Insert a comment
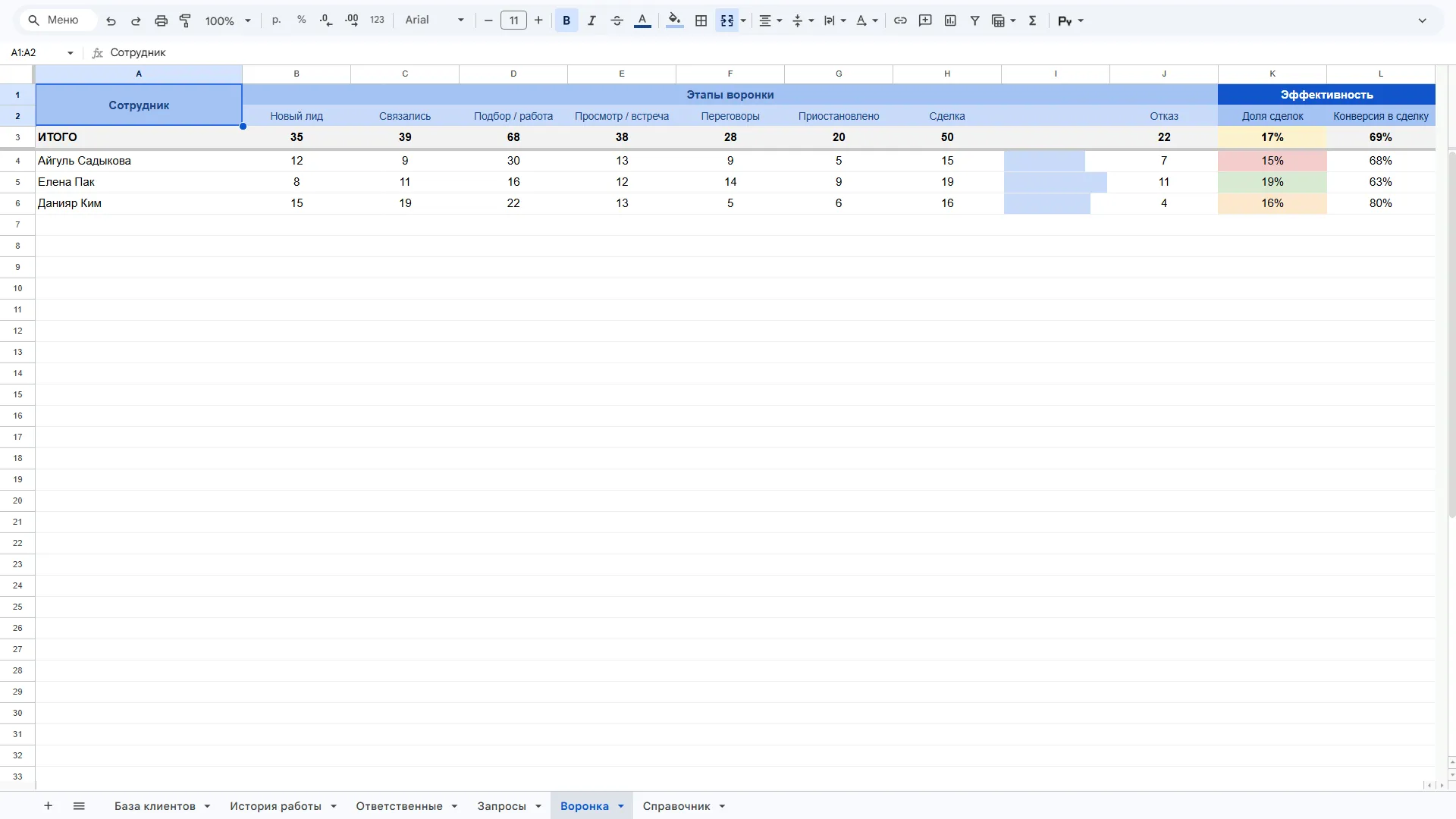1456x819 pixels. pos(925,20)
